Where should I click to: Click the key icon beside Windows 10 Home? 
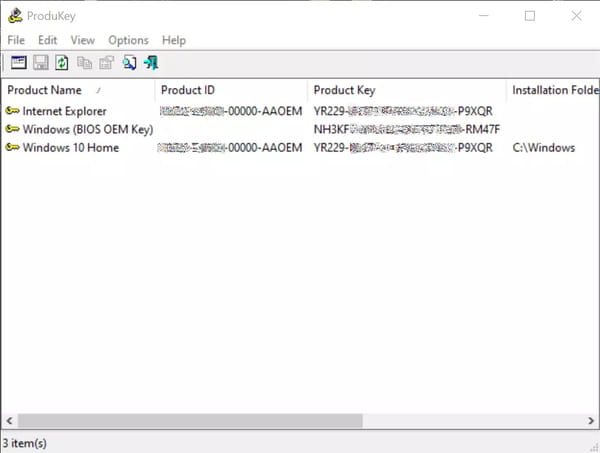click(x=13, y=147)
